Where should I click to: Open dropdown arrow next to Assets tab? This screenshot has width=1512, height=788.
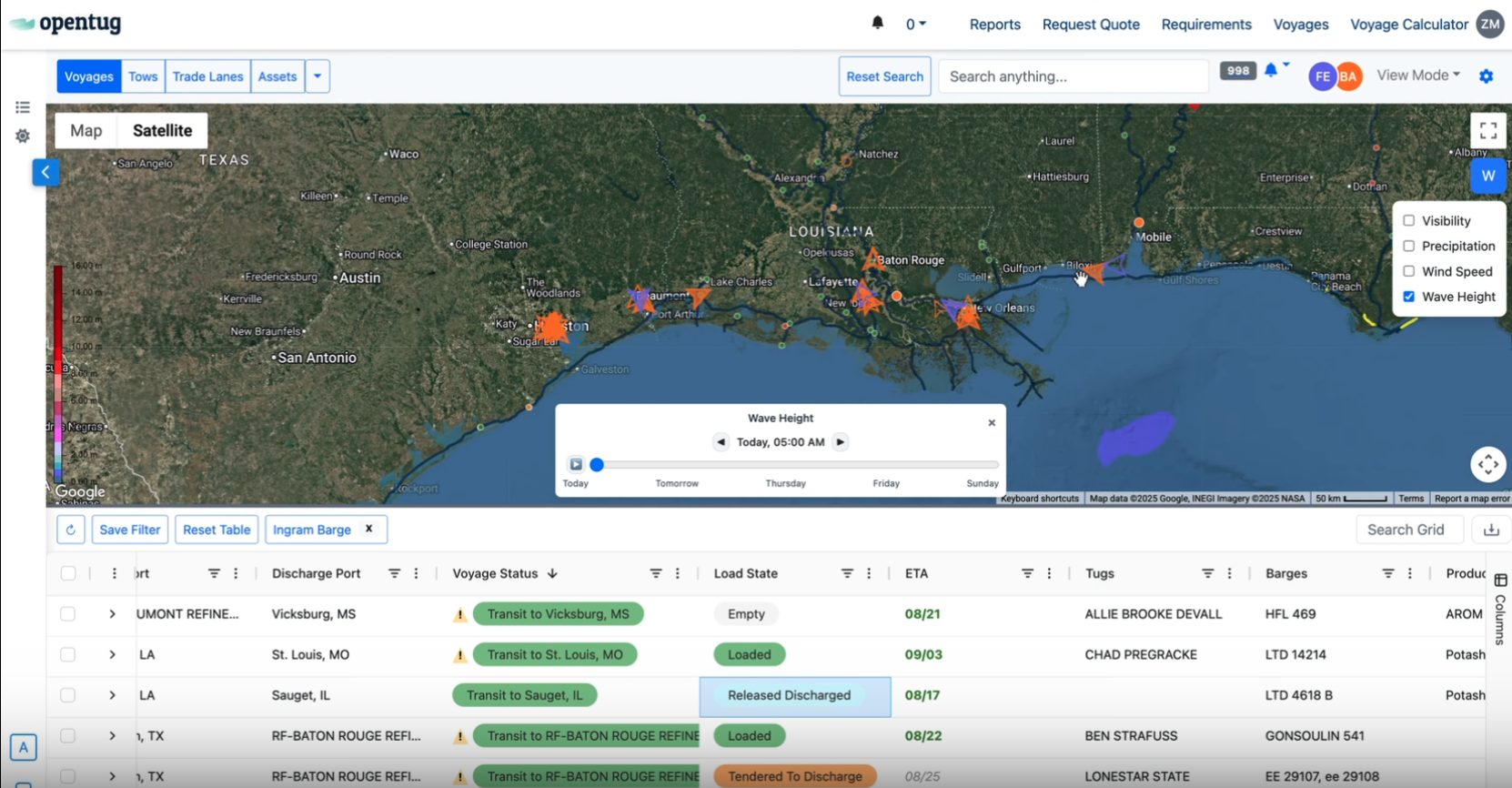tap(318, 76)
